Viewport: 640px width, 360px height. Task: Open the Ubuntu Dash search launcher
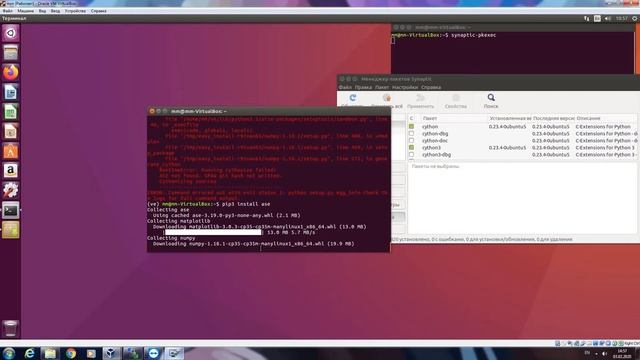[x=11, y=33]
